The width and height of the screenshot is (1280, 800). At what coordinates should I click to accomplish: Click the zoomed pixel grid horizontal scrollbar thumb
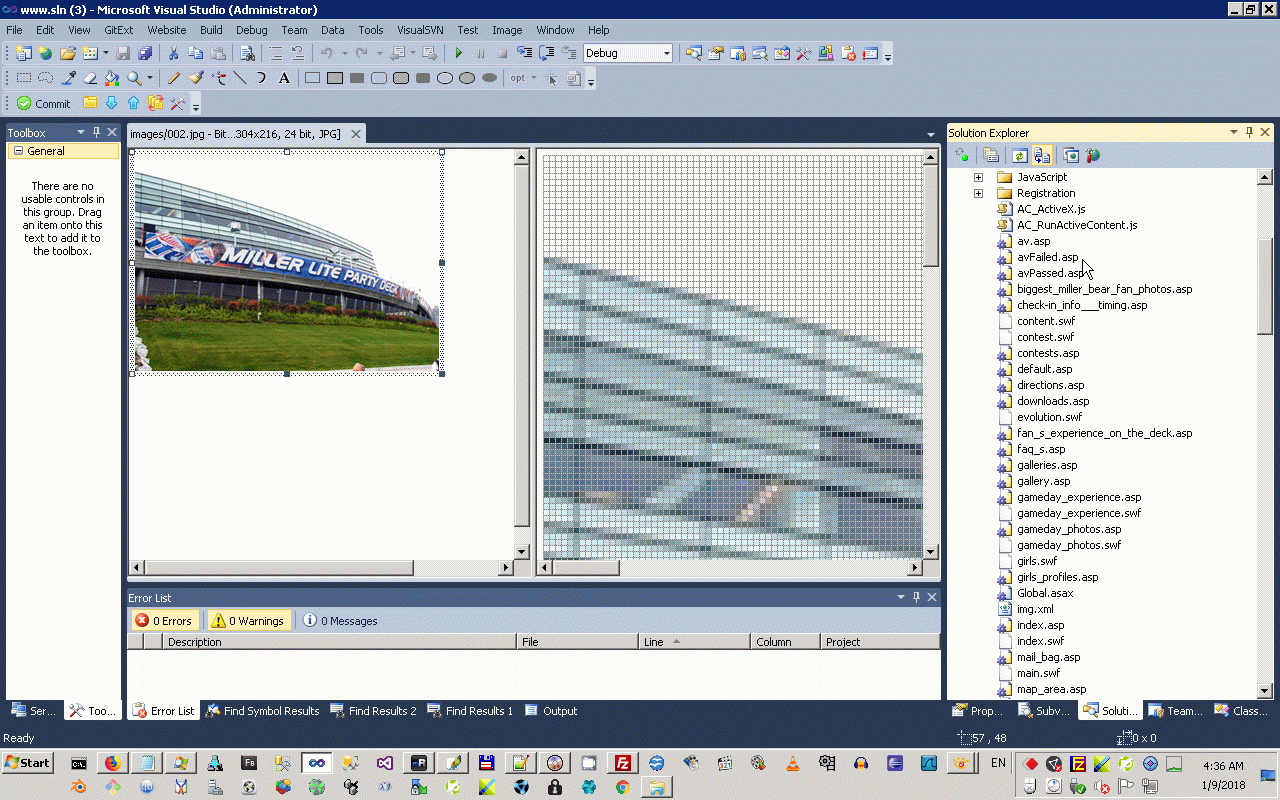coord(585,568)
